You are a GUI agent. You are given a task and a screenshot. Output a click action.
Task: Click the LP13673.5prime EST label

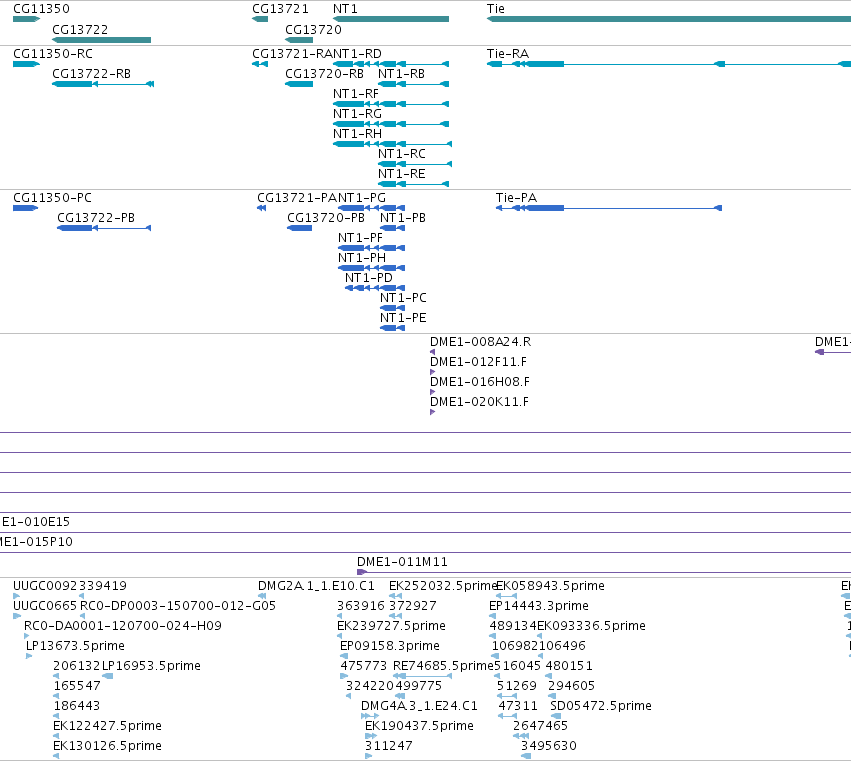tap(75, 646)
